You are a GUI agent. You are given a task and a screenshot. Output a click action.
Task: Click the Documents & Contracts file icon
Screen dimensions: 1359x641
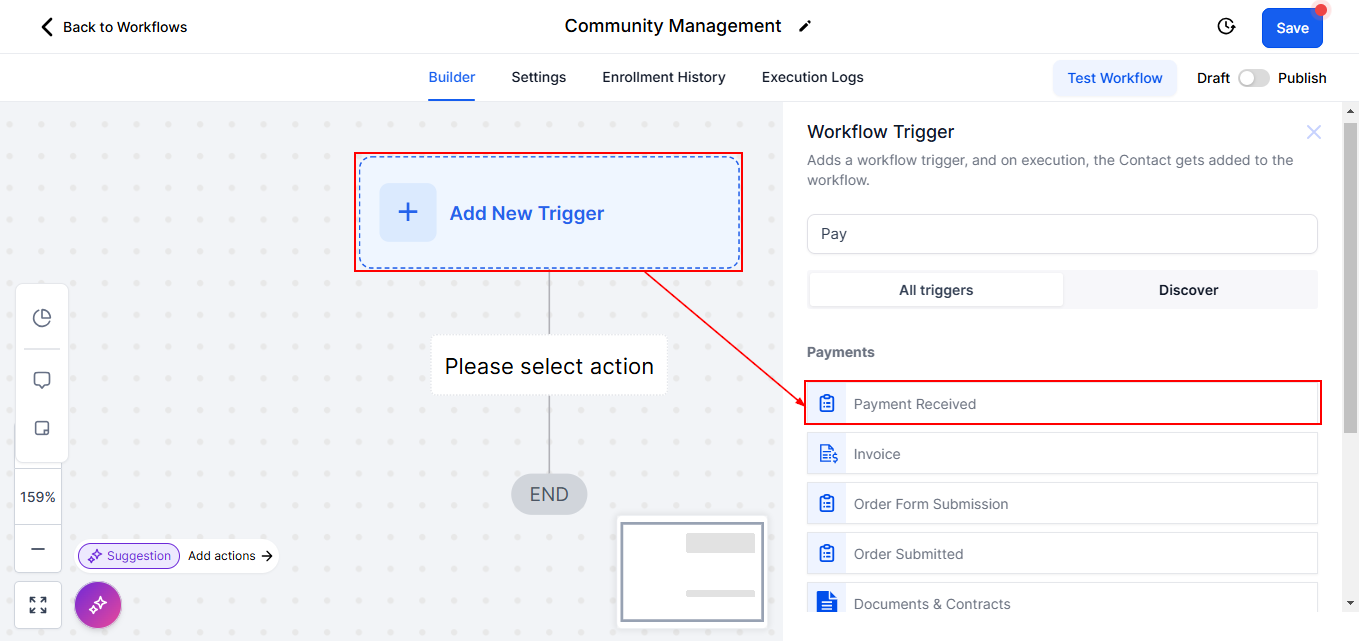pyautogui.click(x=827, y=602)
